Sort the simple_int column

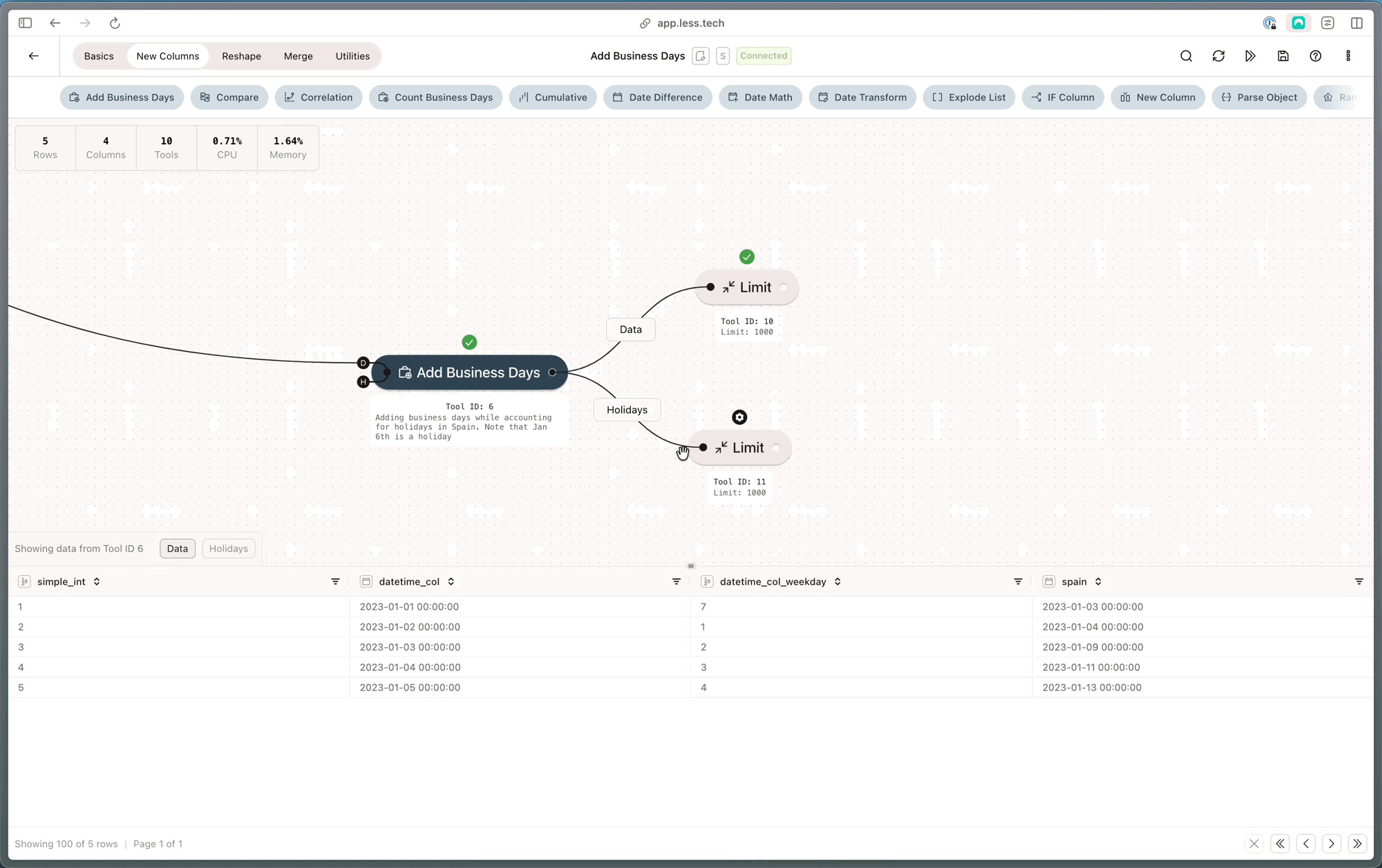coord(97,582)
